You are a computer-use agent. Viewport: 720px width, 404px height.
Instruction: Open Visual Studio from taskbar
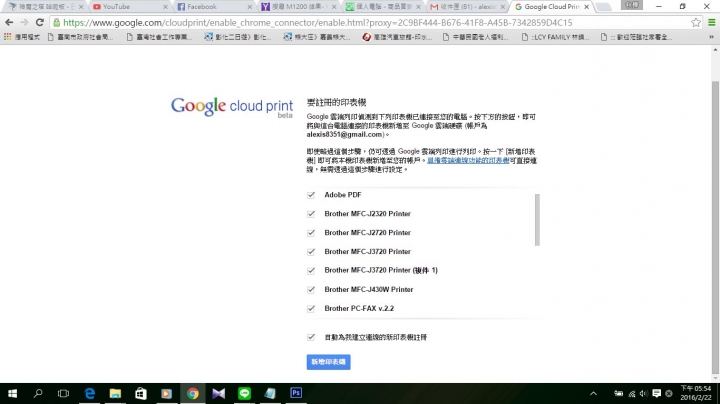point(219,393)
